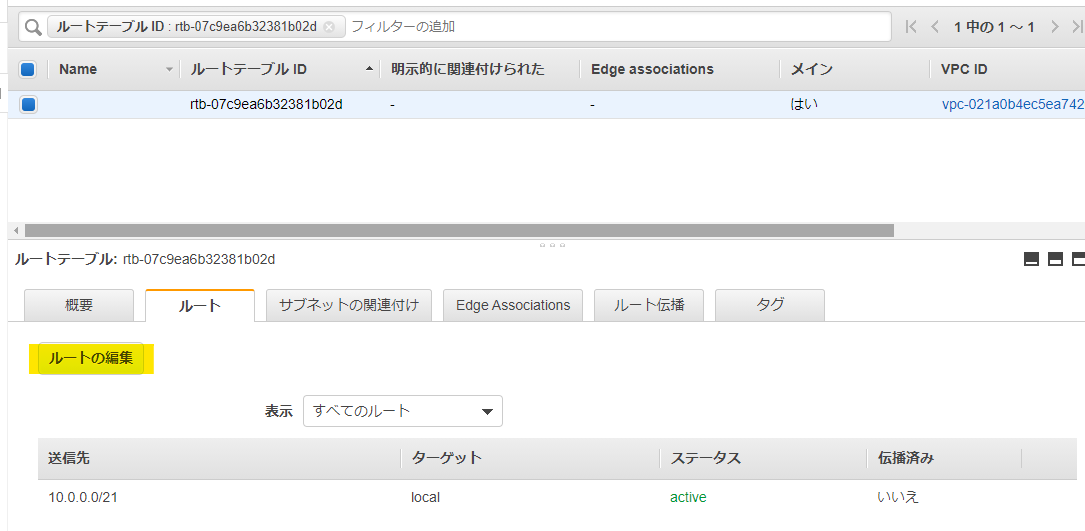Toggle checkbox for rtb-07c9ea6b32381b02d row
The image size is (1085, 531).
pos(28,105)
